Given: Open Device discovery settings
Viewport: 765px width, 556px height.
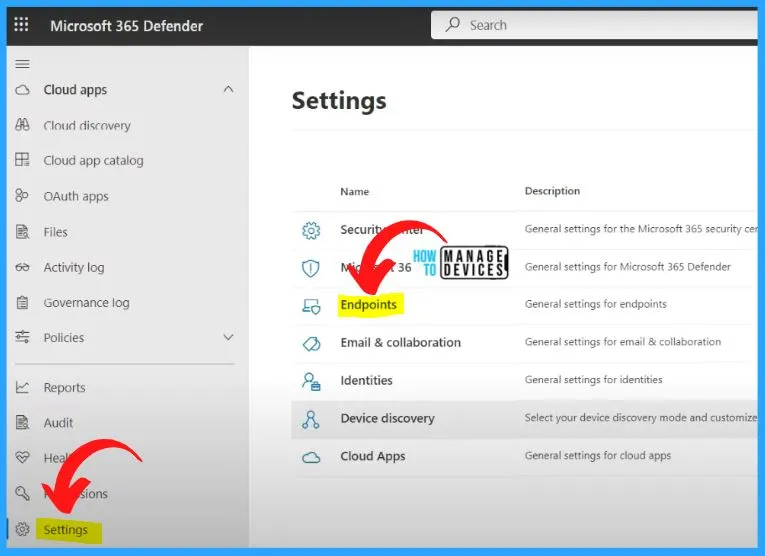Looking at the screenshot, I should tap(387, 418).
